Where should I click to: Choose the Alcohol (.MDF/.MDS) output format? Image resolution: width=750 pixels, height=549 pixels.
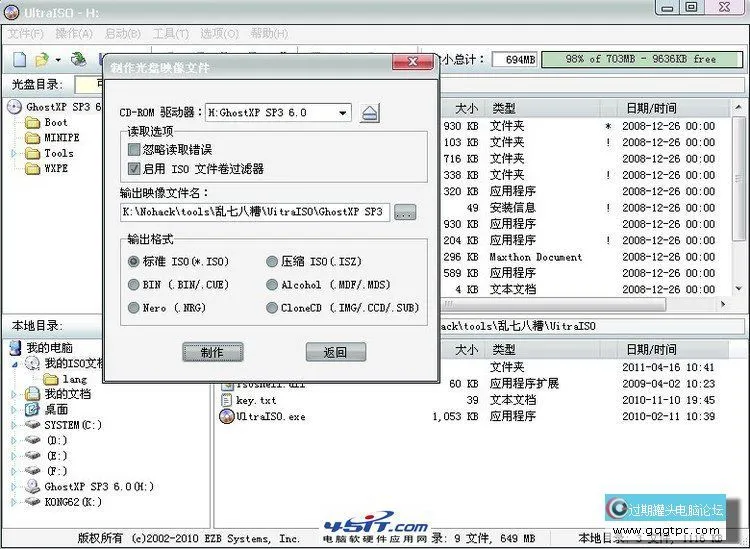pyautogui.click(x=272, y=285)
